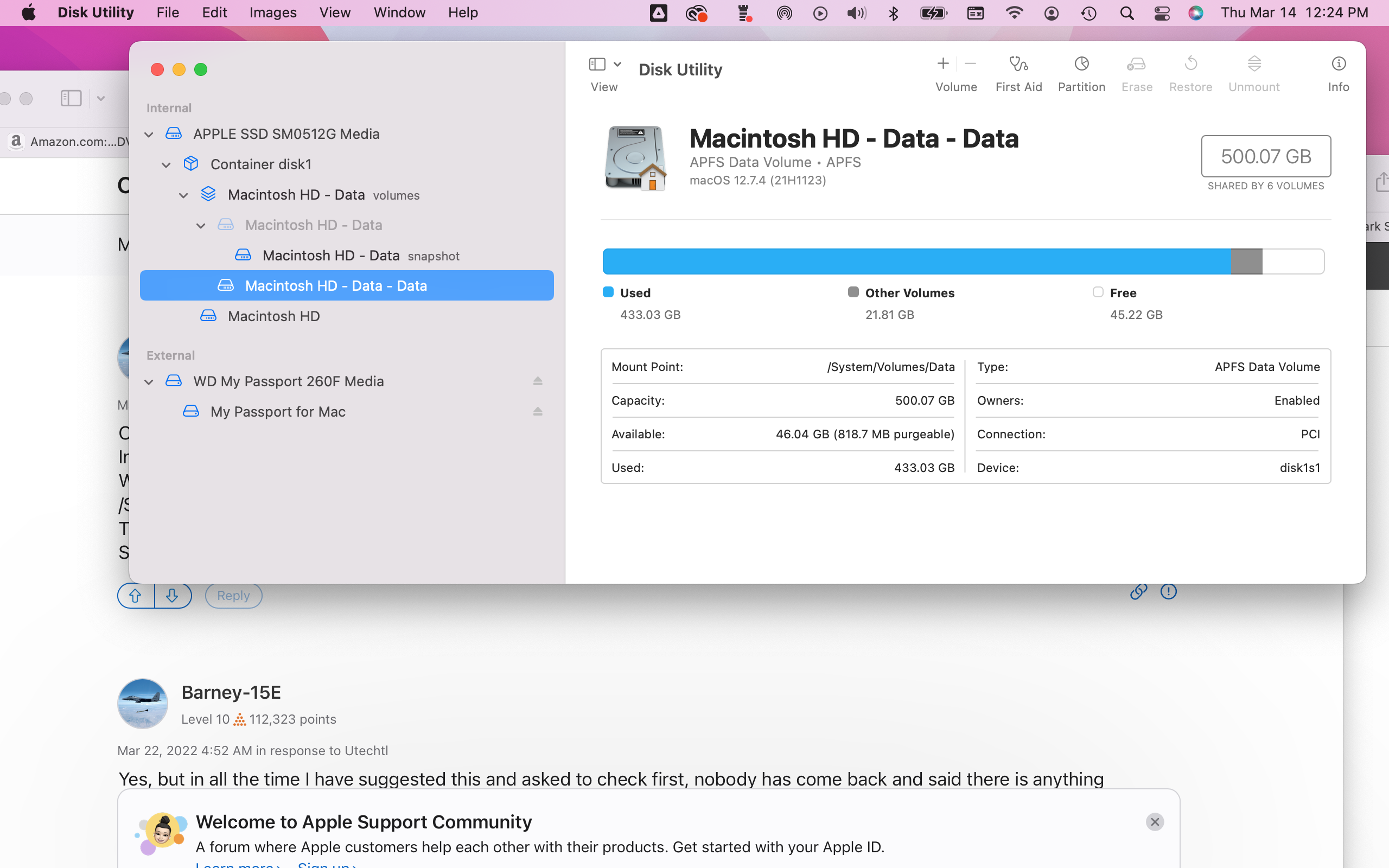
Task: Select Macintosh HD volume in sidebar
Action: coord(273,316)
